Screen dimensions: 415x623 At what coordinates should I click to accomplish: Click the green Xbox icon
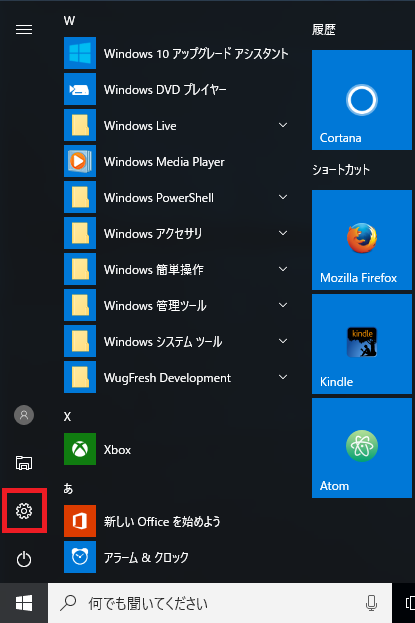(80, 449)
